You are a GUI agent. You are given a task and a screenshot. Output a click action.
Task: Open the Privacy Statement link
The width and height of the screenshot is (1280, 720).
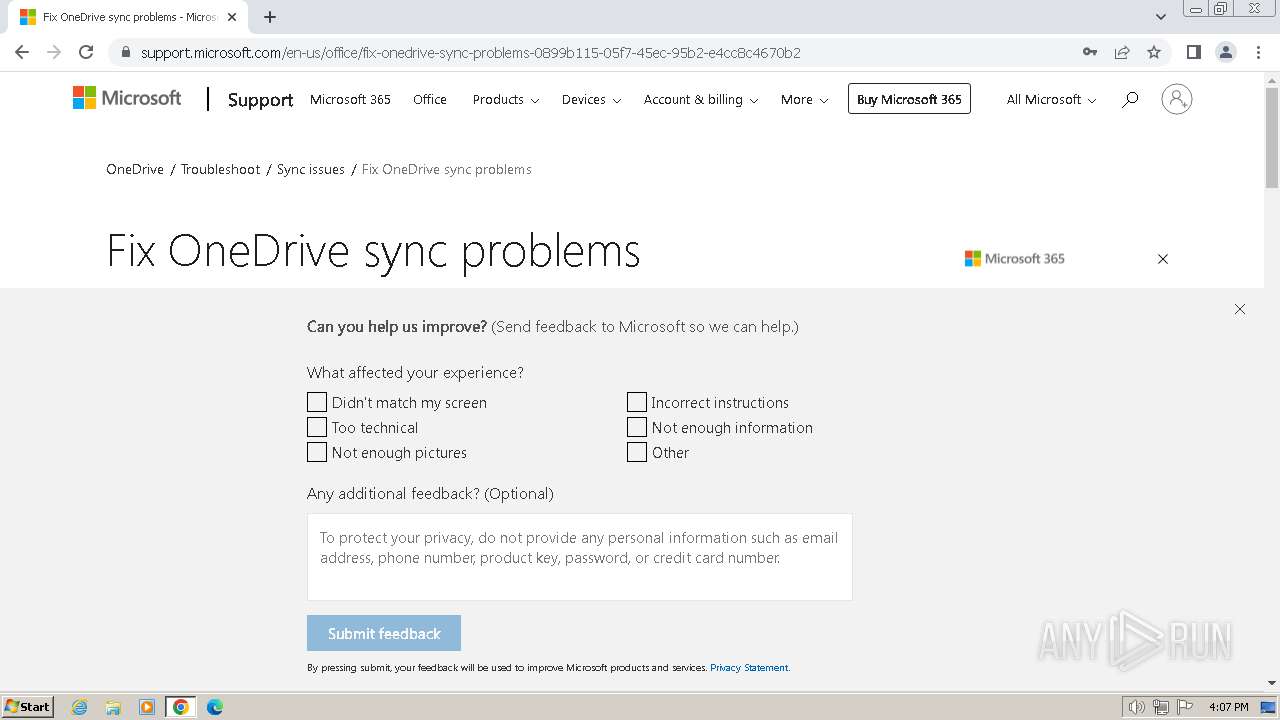pos(749,667)
